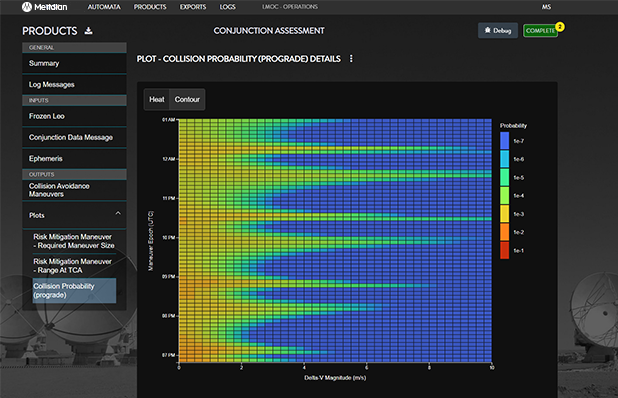The height and width of the screenshot is (398, 618).
Task: Click the LMOC - OPERATIONS label
Action: [x=290, y=7]
